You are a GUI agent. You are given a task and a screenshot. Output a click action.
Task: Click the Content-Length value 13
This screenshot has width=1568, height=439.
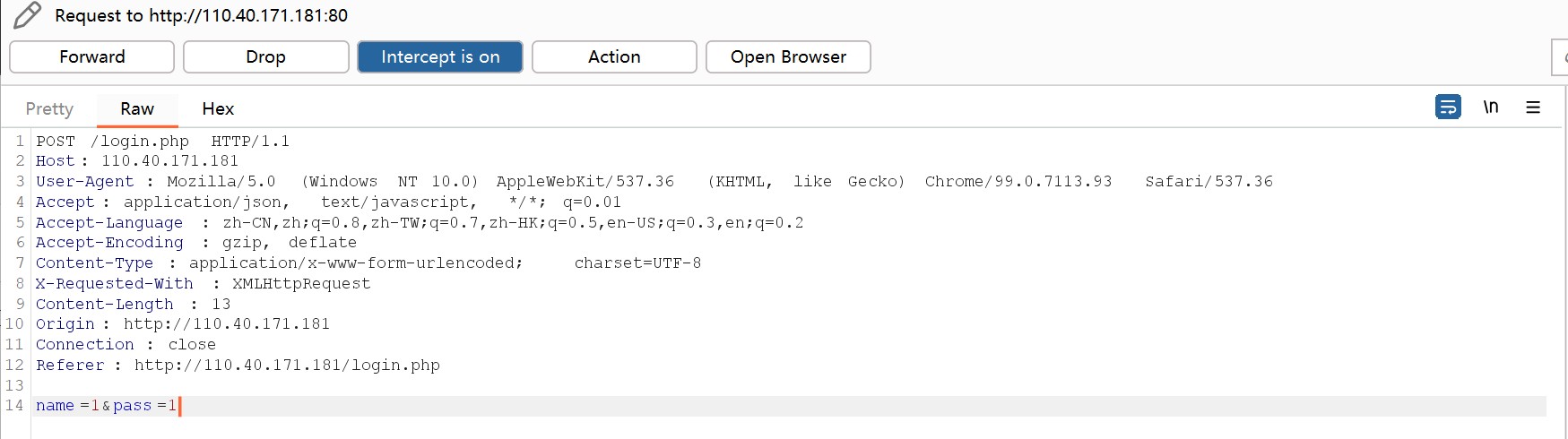click(x=221, y=305)
